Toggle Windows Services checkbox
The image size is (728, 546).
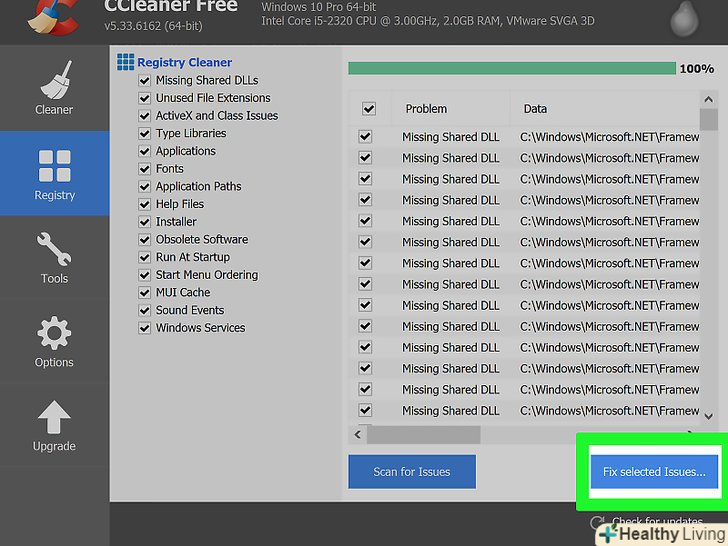144,328
